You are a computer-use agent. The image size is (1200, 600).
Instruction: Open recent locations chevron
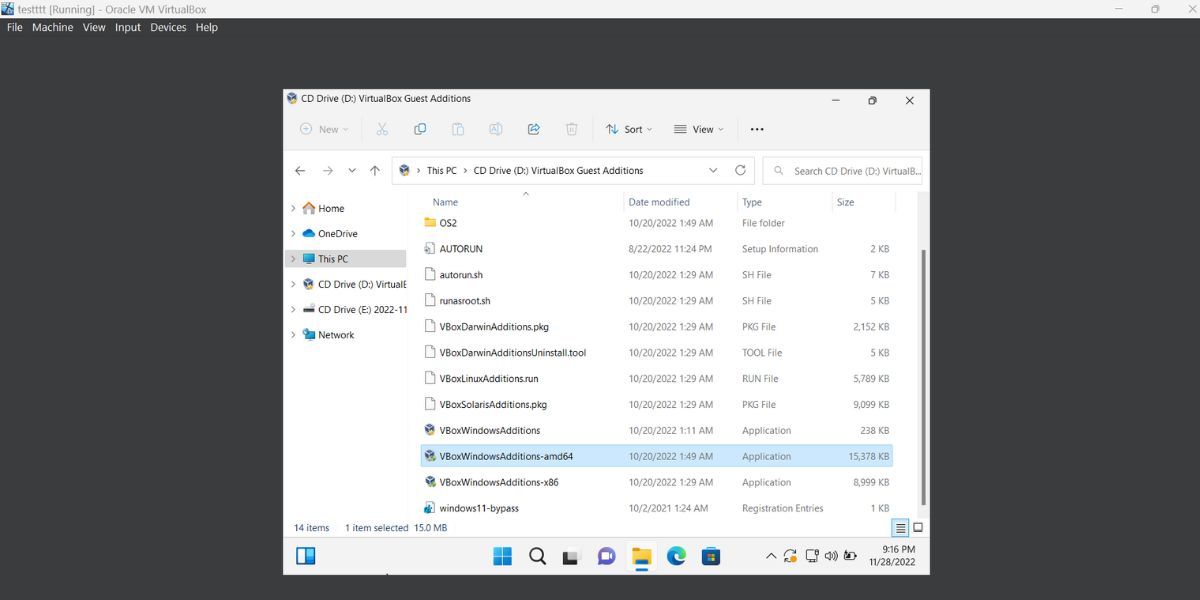(x=352, y=171)
